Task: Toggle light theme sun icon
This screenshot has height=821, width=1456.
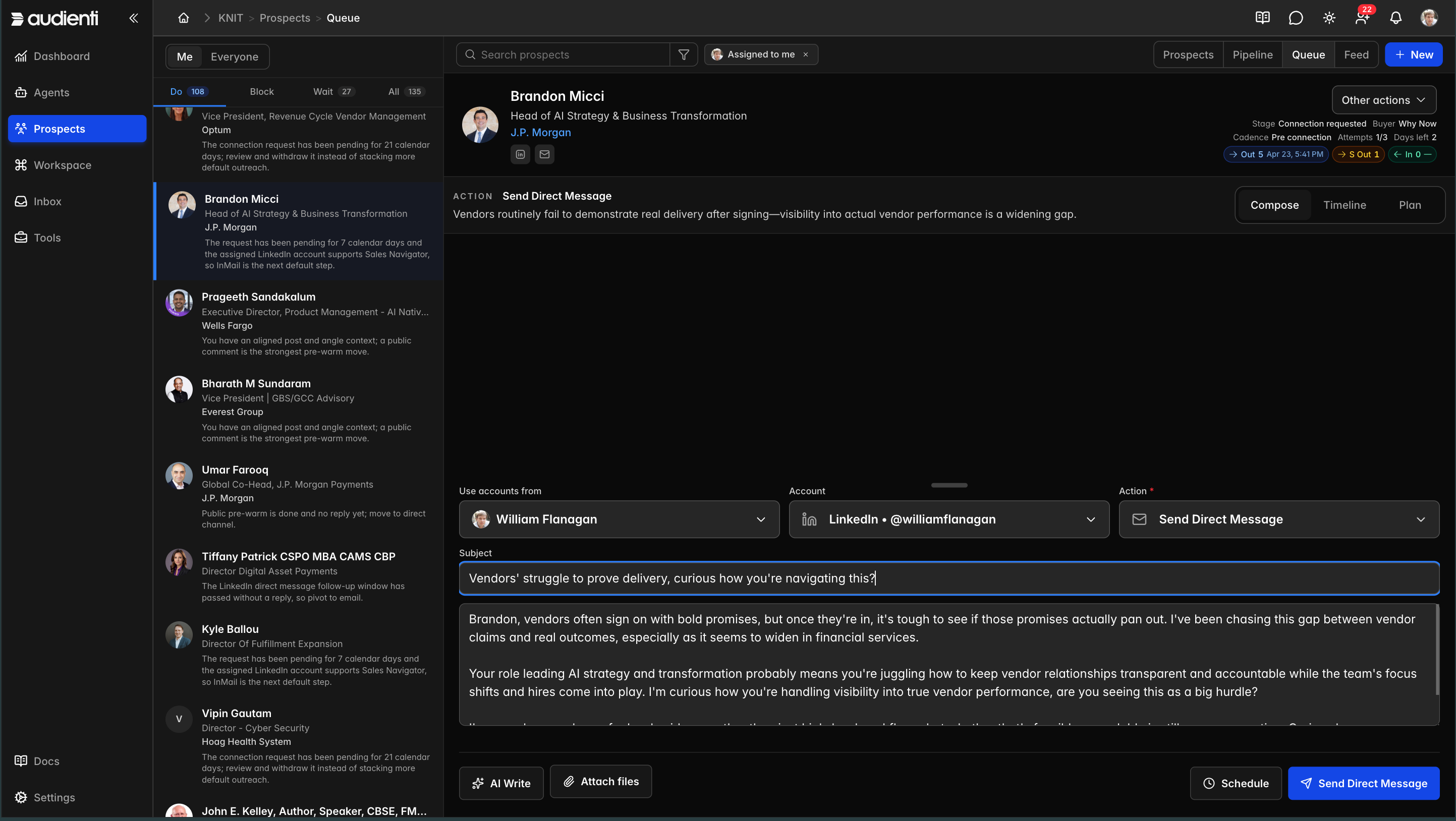Action: (1329, 18)
